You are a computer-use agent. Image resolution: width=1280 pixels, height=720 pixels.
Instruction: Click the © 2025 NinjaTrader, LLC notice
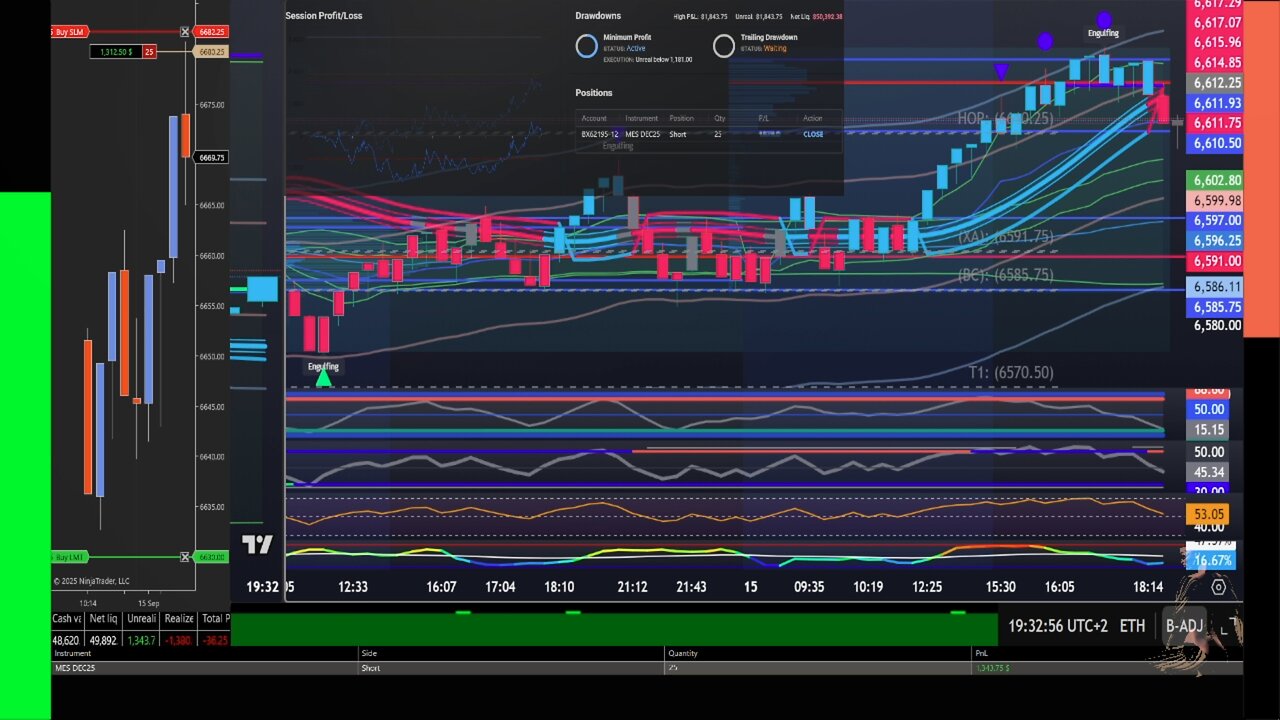pyautogui.click(x=91, y=581)
